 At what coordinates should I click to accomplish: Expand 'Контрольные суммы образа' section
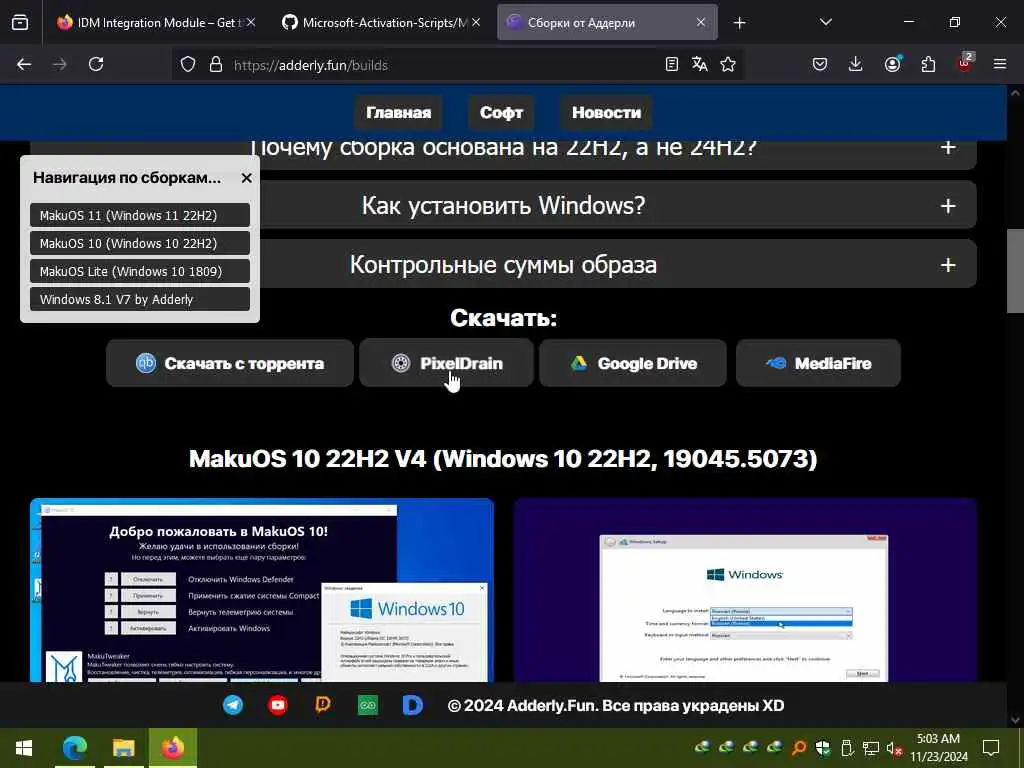(503, 264)
